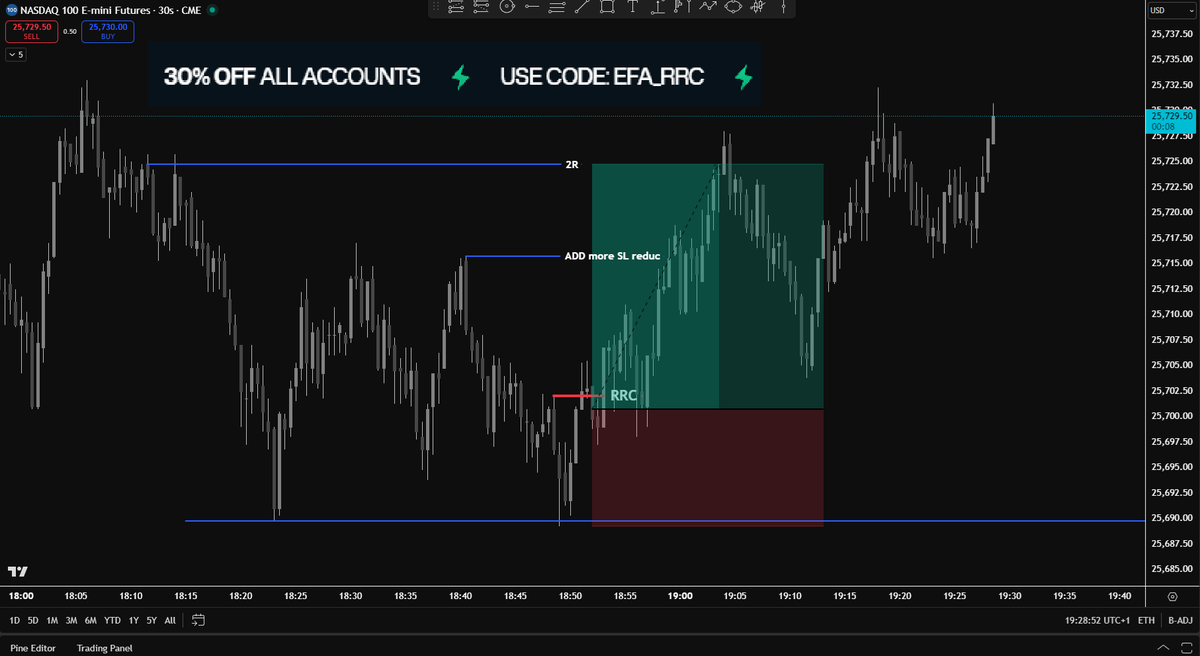Click the 19:00 time axis label
Image resolution: width=1200 pixels, height=656 pixels.
tap(680, 596)
